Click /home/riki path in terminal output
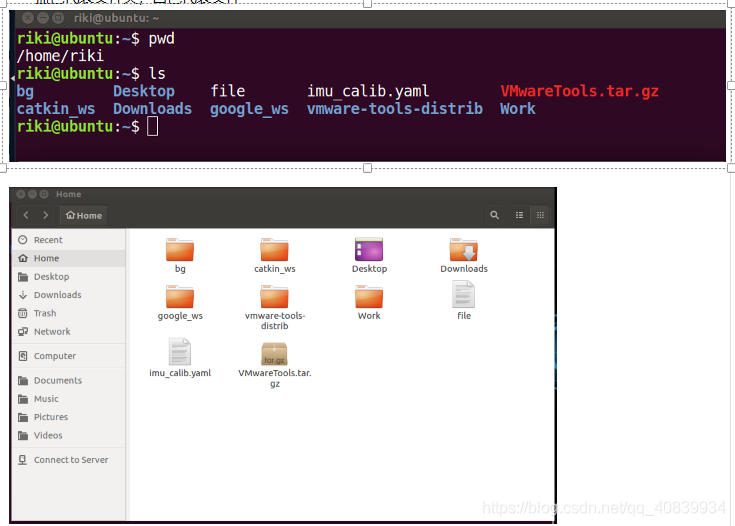The width and height of the screenshot is (735, 526). [60, 56]
